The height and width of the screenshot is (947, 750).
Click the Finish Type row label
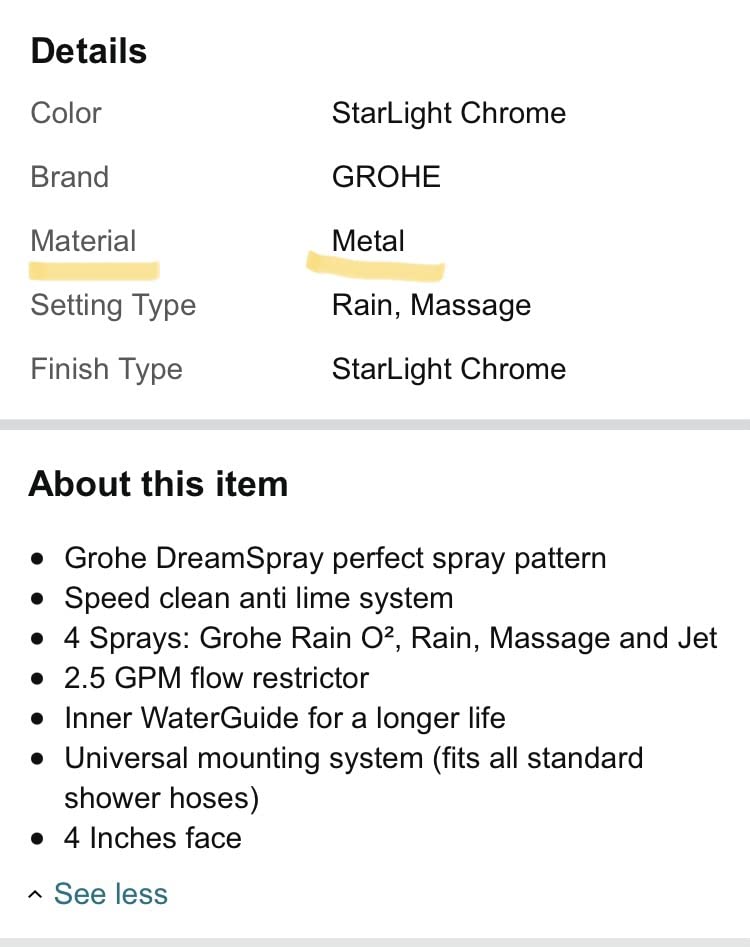pos(106,369)
